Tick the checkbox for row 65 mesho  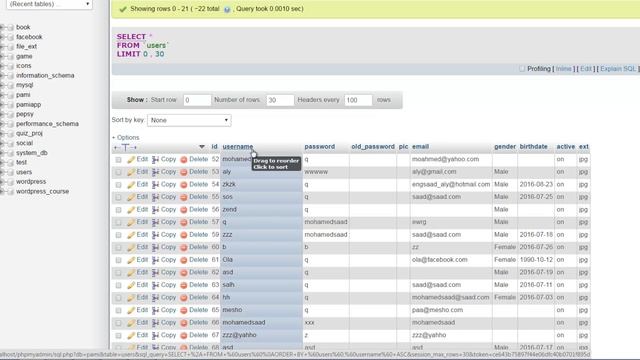118,311
